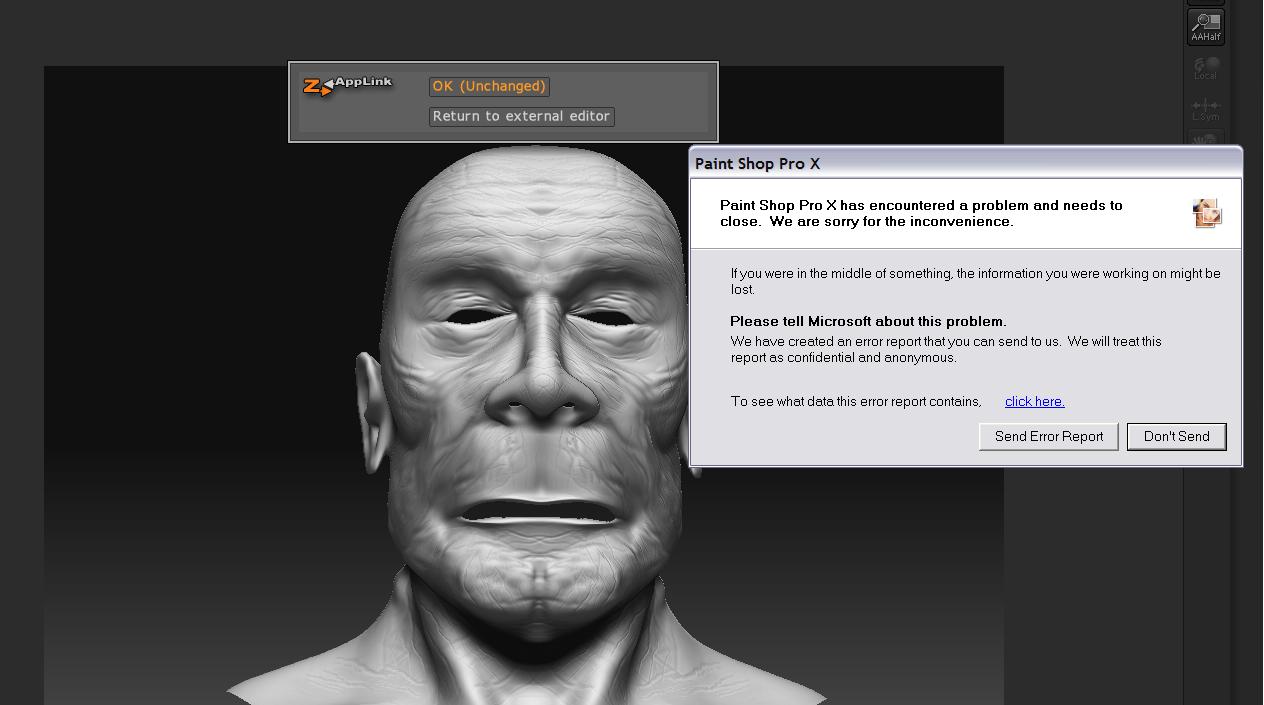Click 'Please tell Microsoft about this problem.' text

tap(868, 322)
